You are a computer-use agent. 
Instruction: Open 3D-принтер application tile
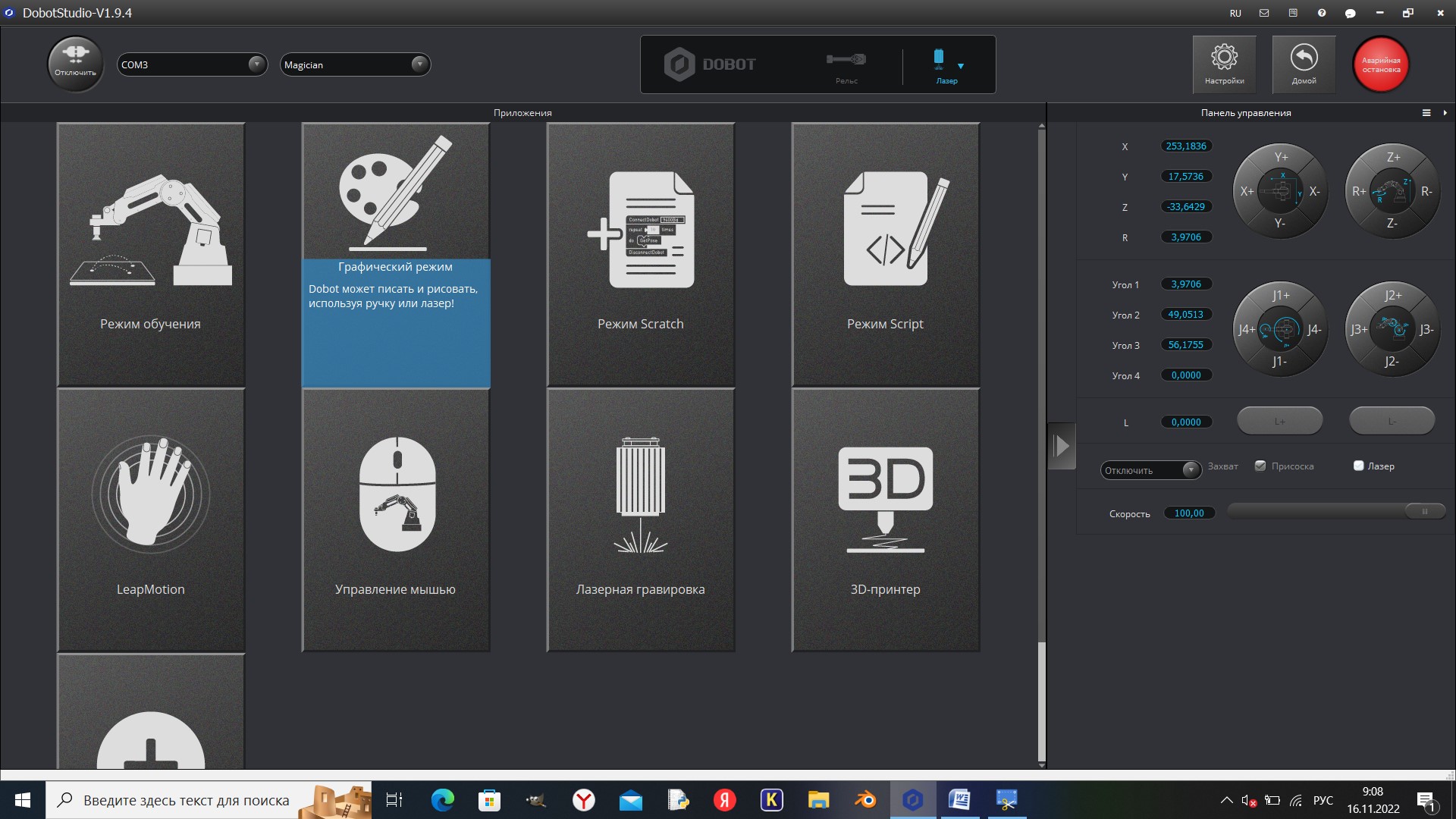click(886, 520)
